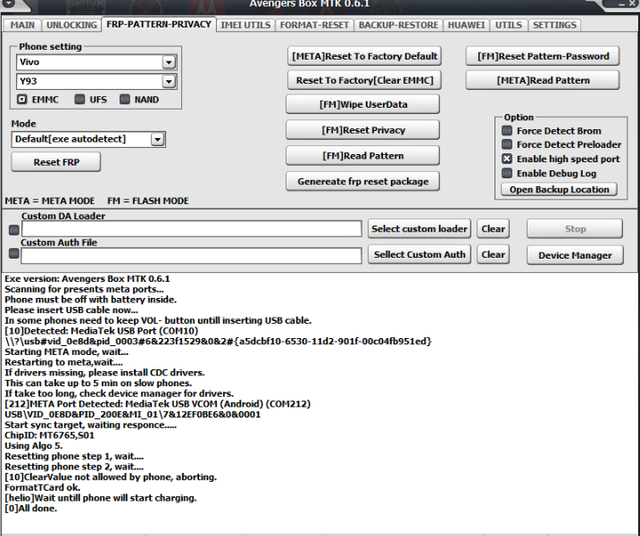640x536 pixels.
Task: Enable Force Detect Preloader checkbox
Action: click(507, 144)
